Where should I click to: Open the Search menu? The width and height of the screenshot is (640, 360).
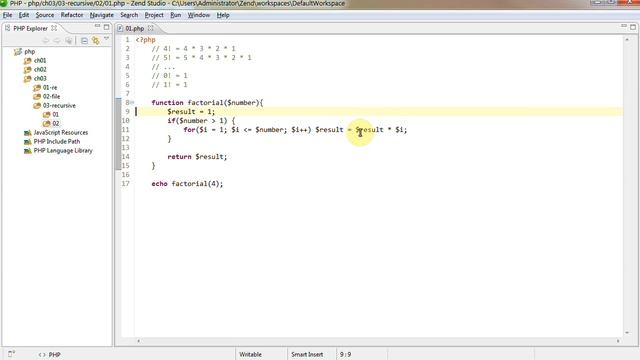[x=129, y=15]
